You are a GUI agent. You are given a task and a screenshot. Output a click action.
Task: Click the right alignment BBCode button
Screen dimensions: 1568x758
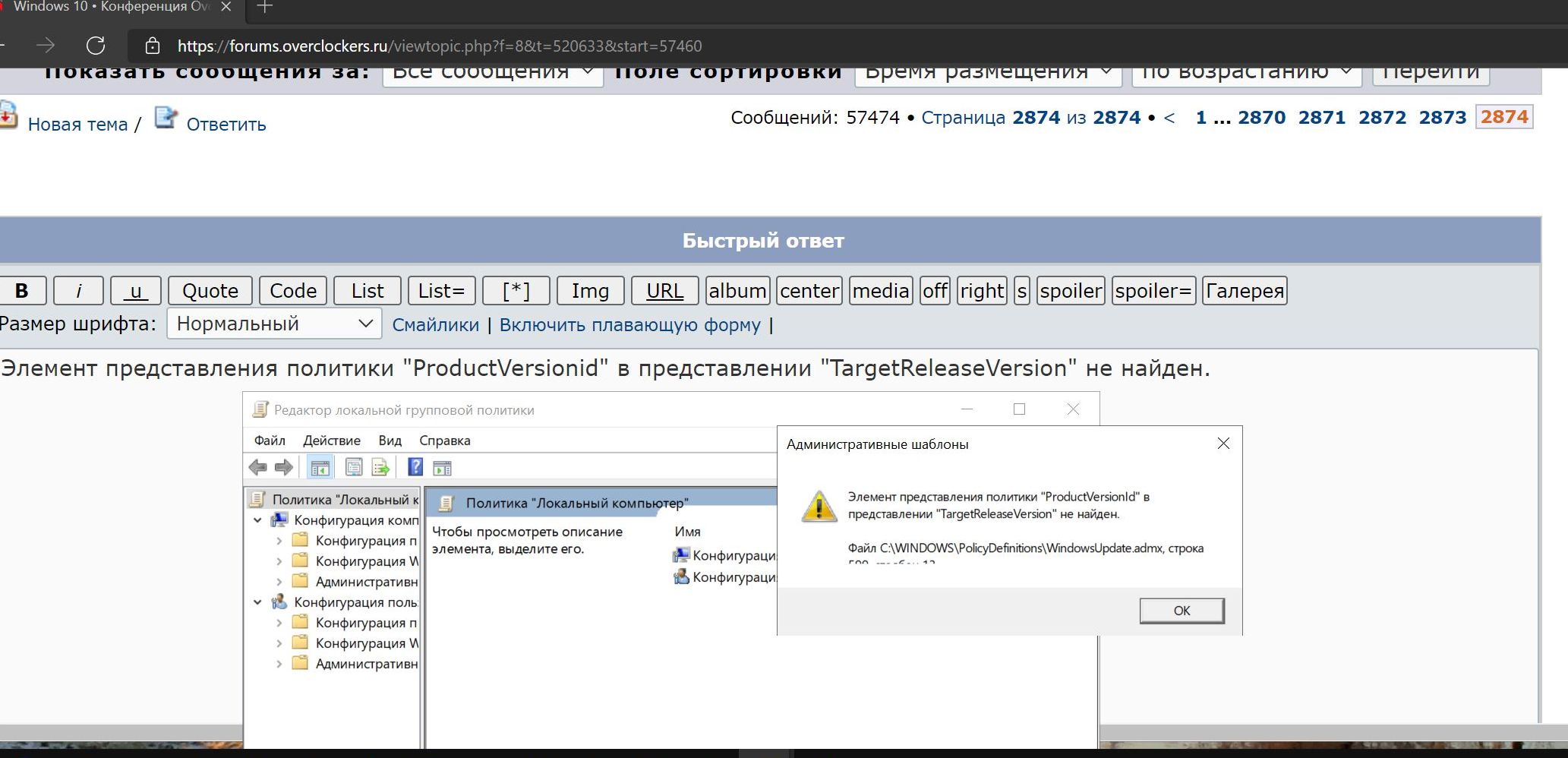[982, 291]
